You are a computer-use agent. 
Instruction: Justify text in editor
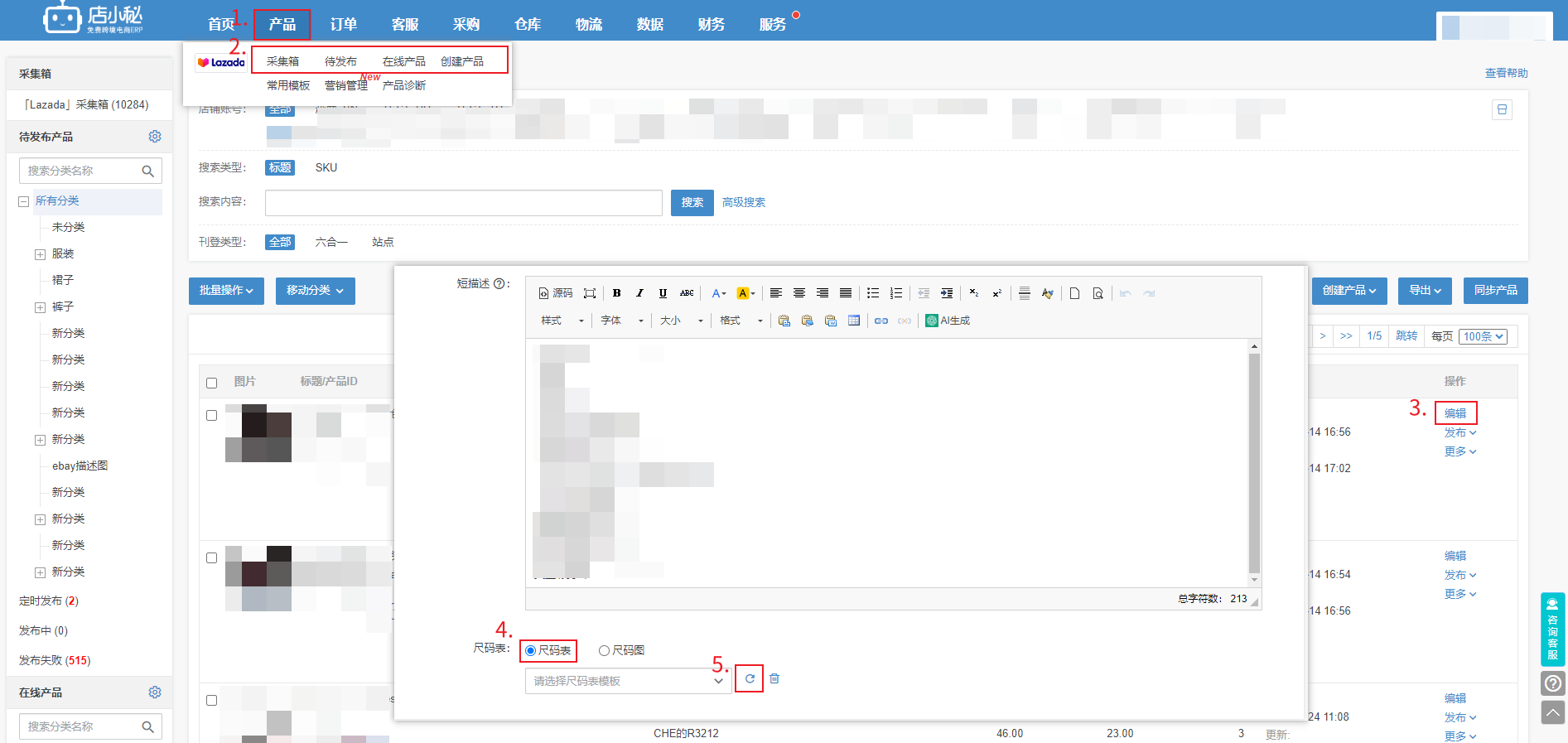(846, 293)
